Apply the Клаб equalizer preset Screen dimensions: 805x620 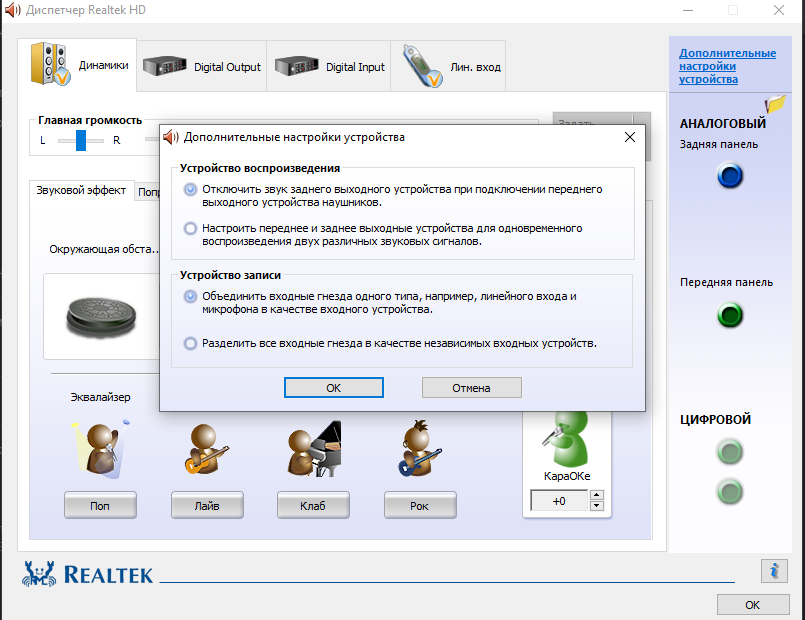click(x=313, y=506)
